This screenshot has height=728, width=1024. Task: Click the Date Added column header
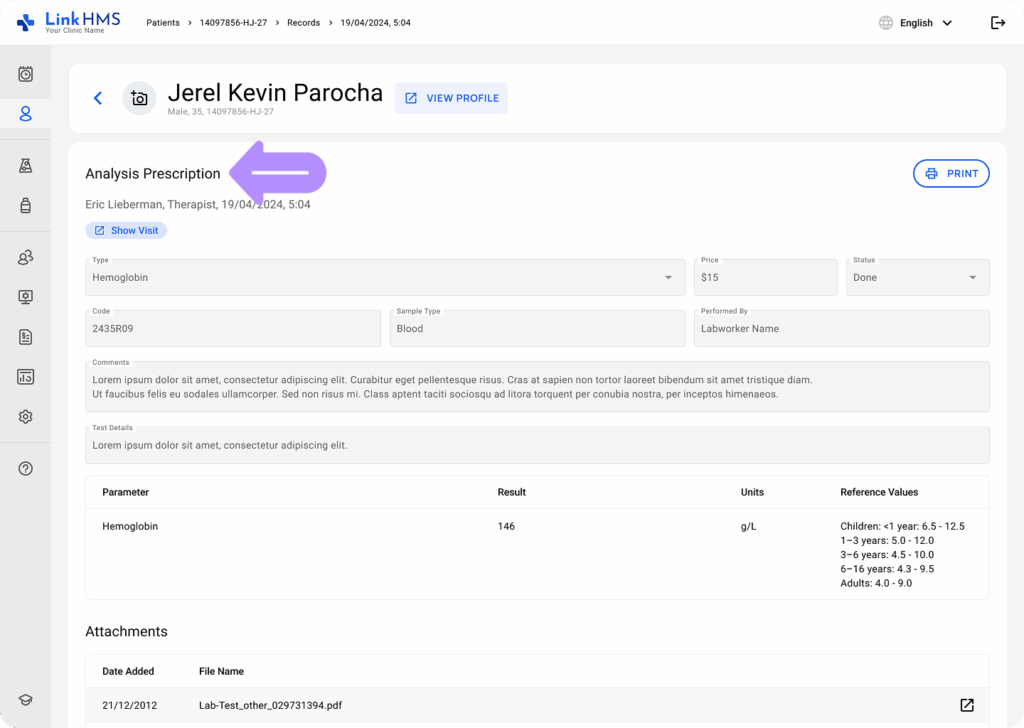click(128, 671)
